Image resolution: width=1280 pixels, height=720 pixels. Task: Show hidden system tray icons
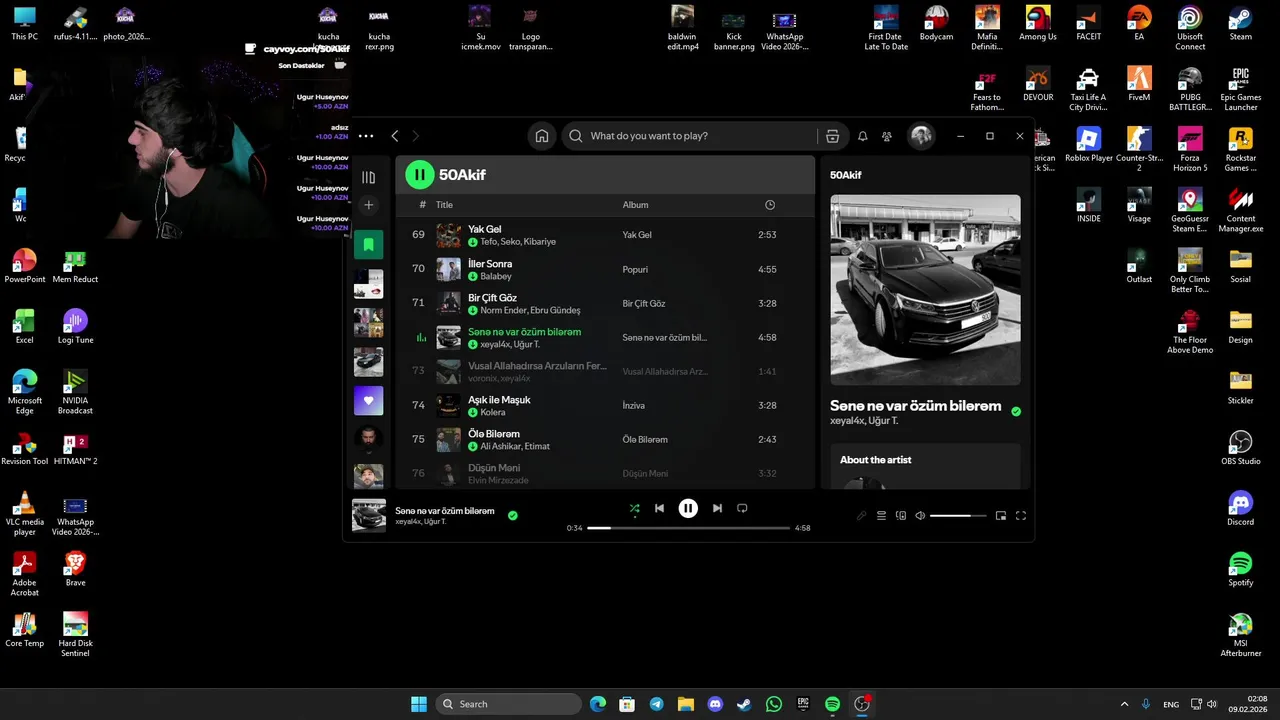1124,704
